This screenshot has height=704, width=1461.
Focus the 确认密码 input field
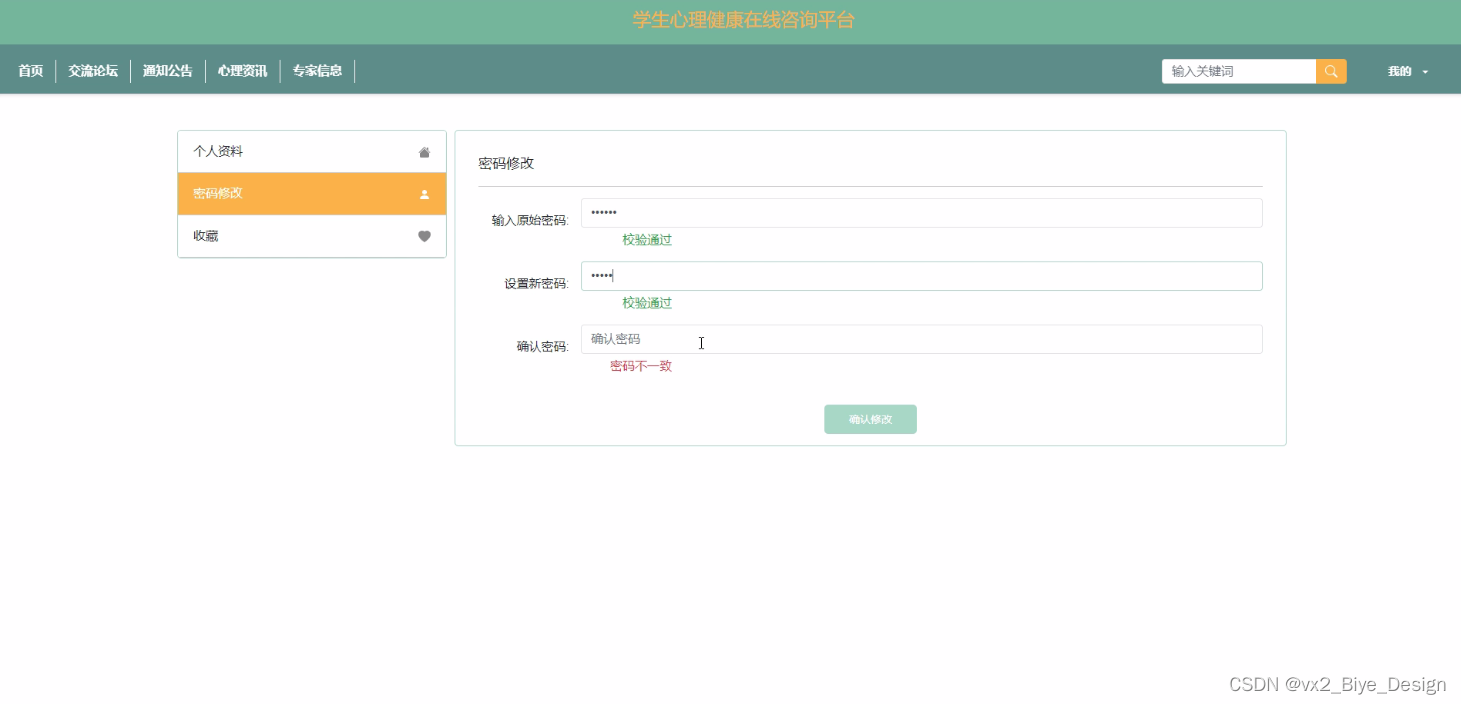click(921, 339)
